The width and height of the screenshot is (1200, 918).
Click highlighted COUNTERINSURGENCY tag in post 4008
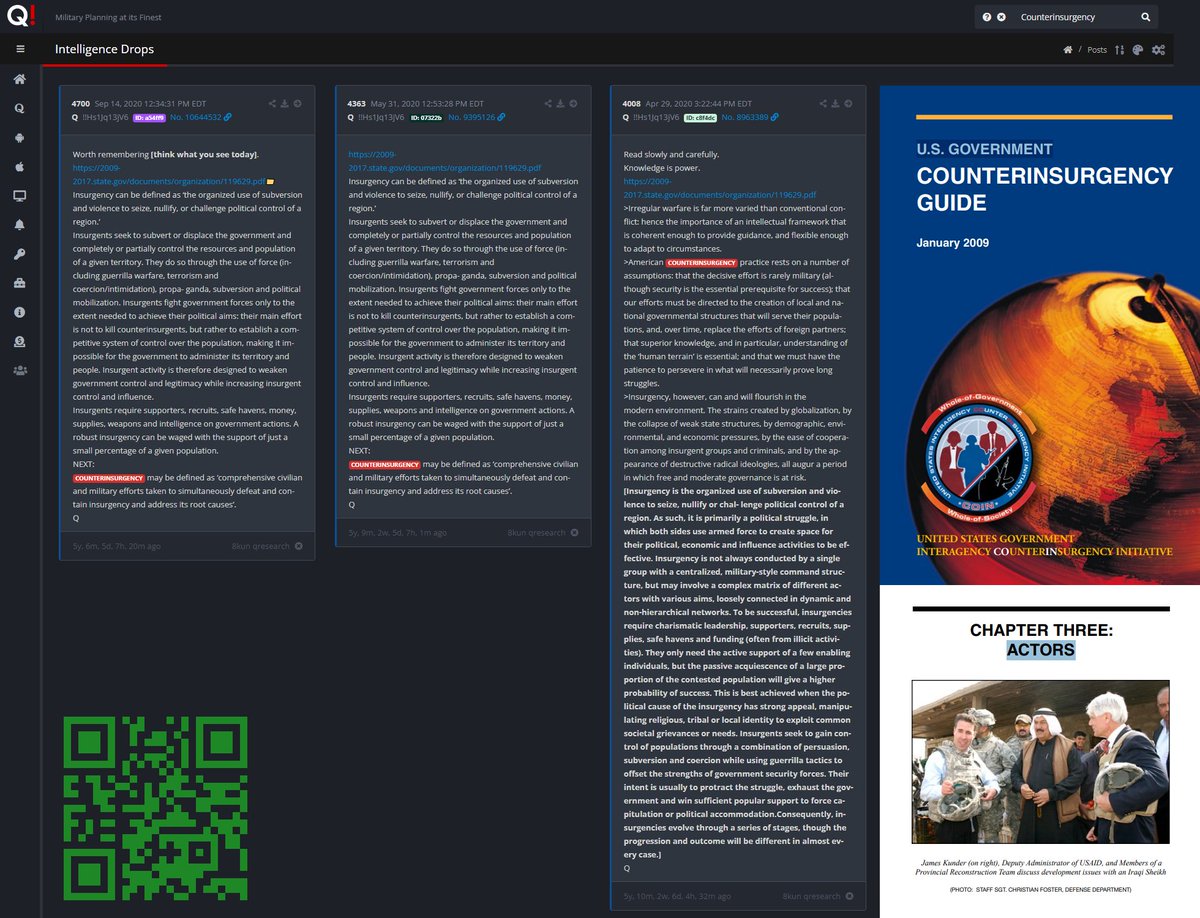702,262
